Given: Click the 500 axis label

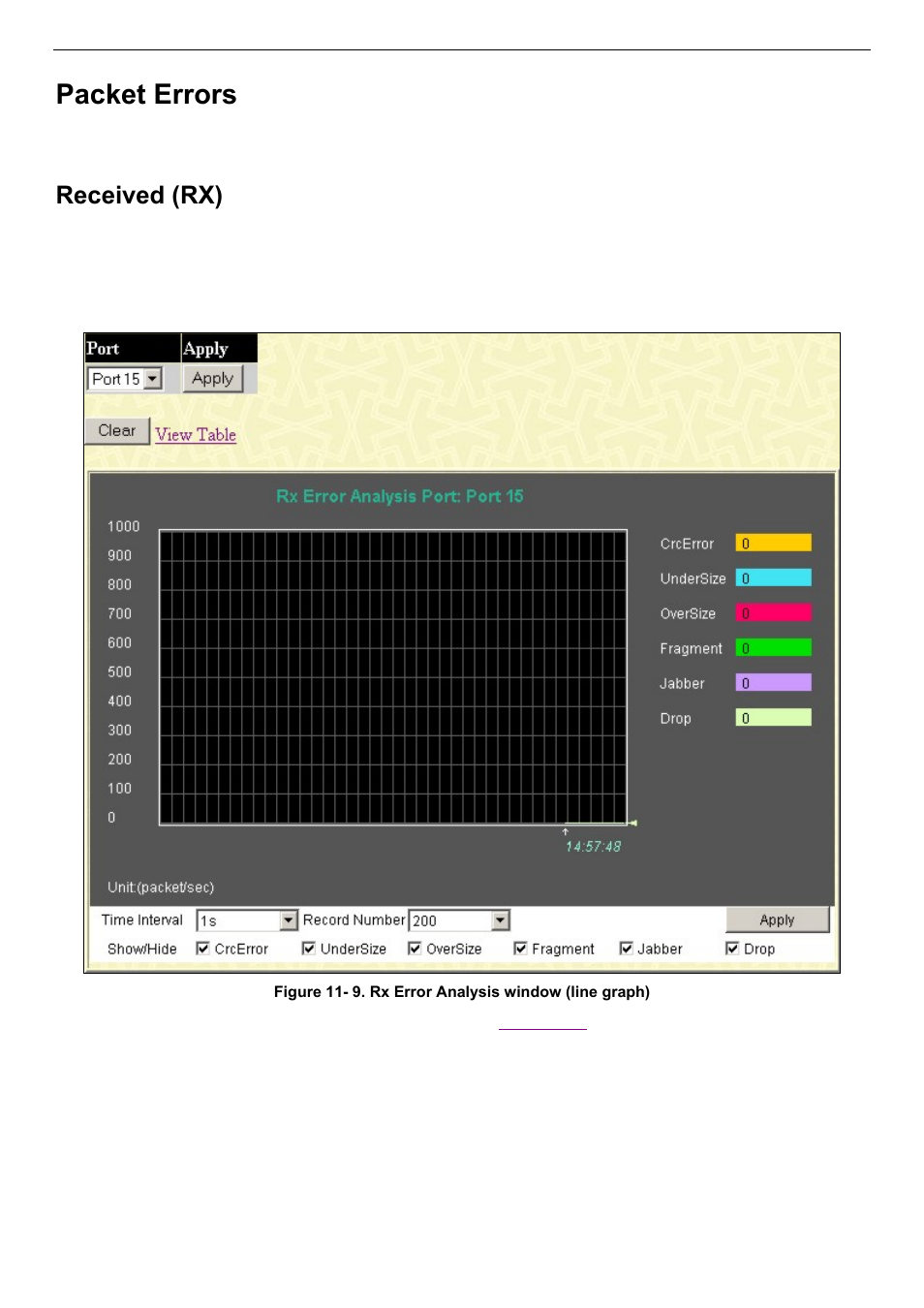Looking at the screenshot, I should (x=120, y=671).
